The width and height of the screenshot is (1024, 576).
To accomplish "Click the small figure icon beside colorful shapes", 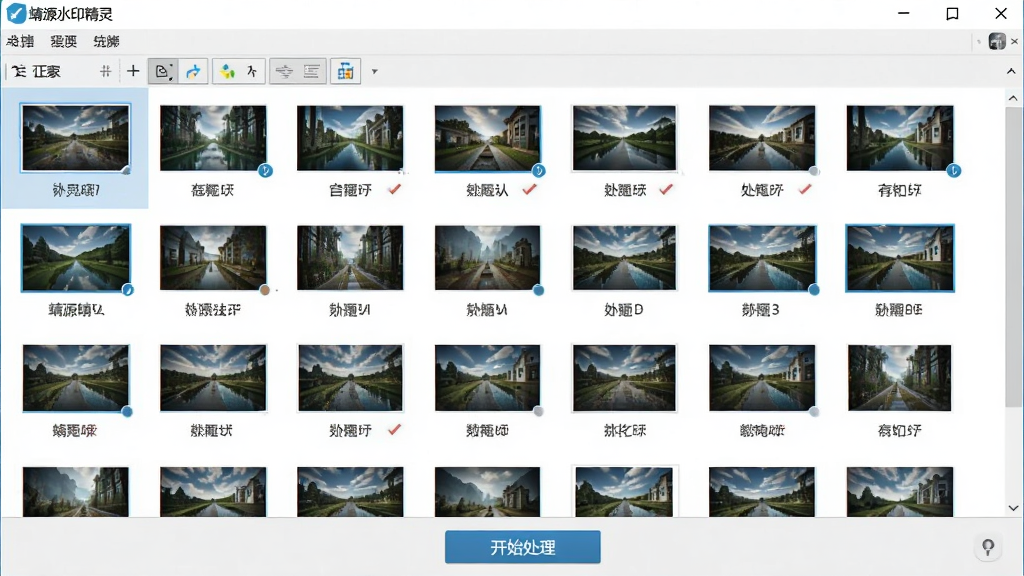I will pos(252,71).
